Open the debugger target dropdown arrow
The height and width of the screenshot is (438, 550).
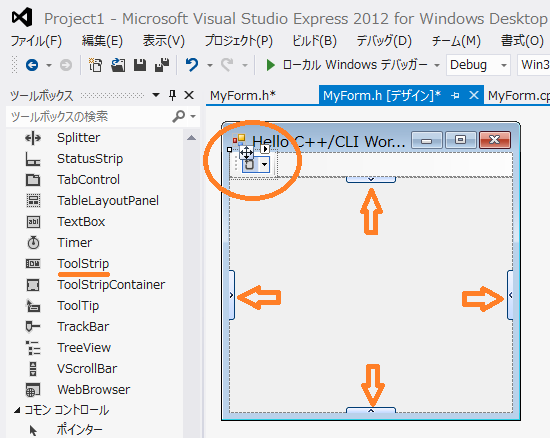pyautogui.click(x=437, y=66)
